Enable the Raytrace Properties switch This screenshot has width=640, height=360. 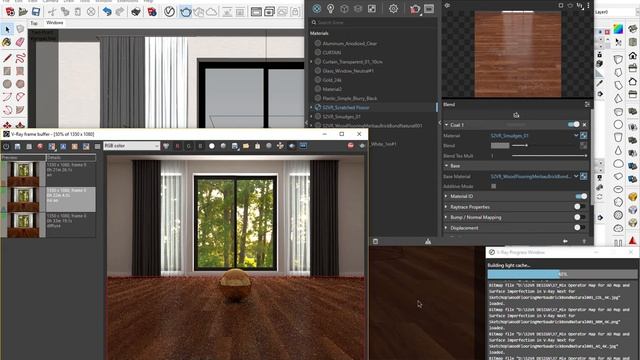tap(580, 207)
